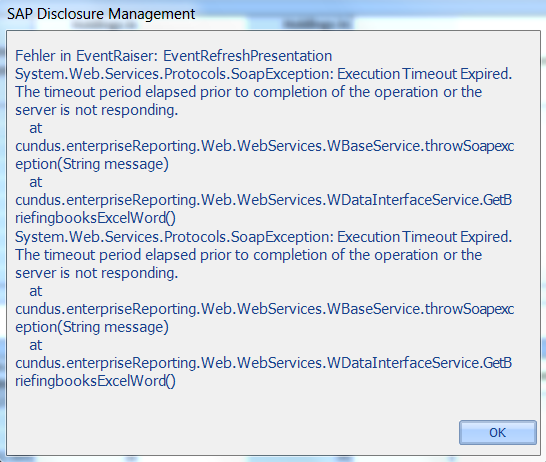Screen dimensions: 546x462
Task: Click the first 'eption(String message)' line
Action: (92, 164)
